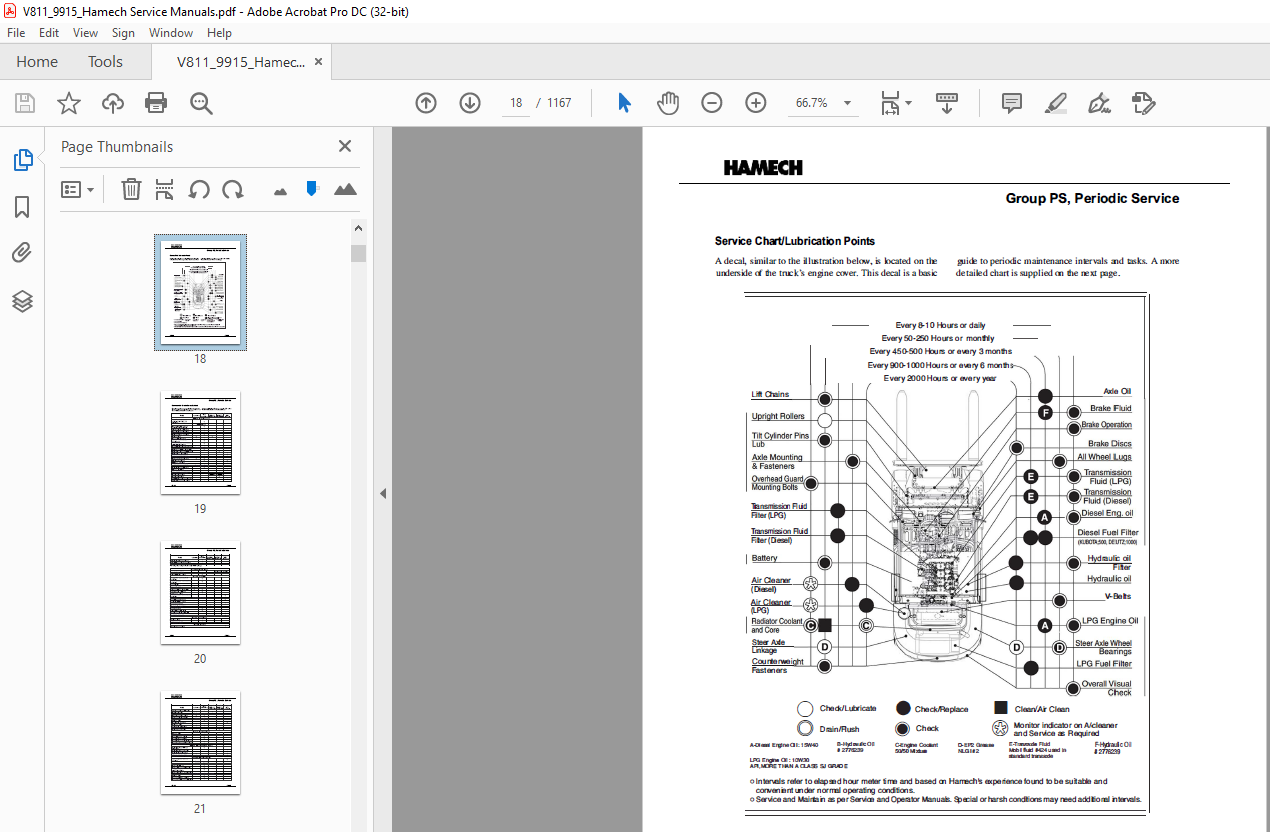Open the thumbnail Options dropdown menu
Image resolution: width=1270 pixels, height=832 pixels.
pos(78,189)
